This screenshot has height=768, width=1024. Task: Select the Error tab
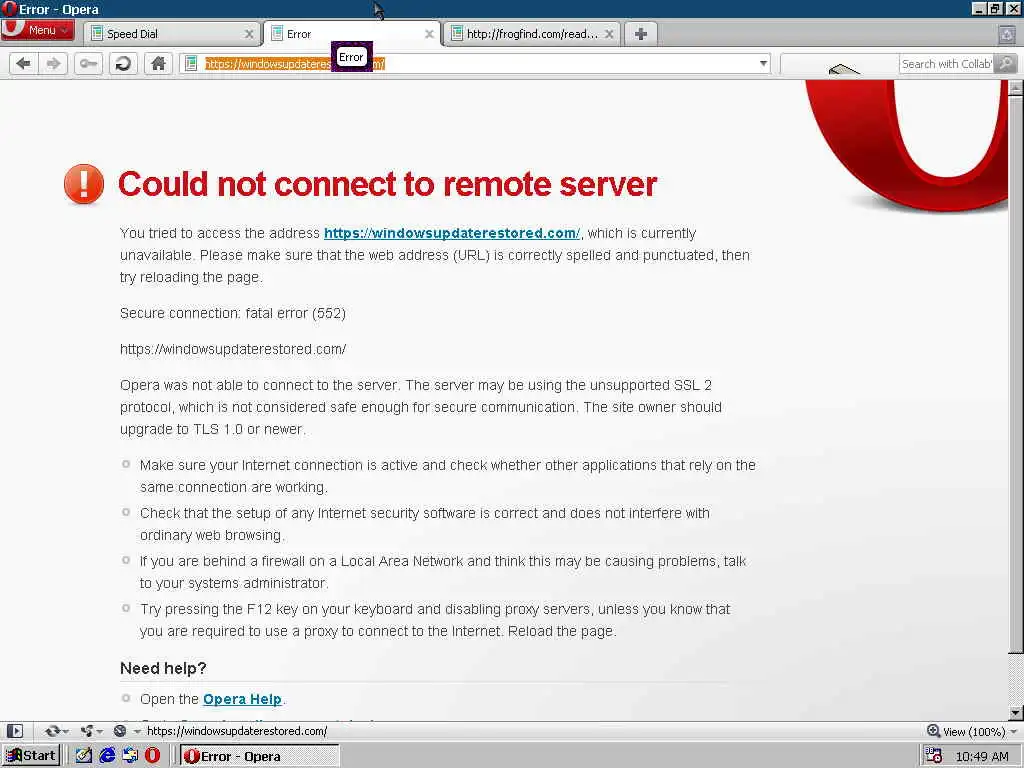coord(353,34)
